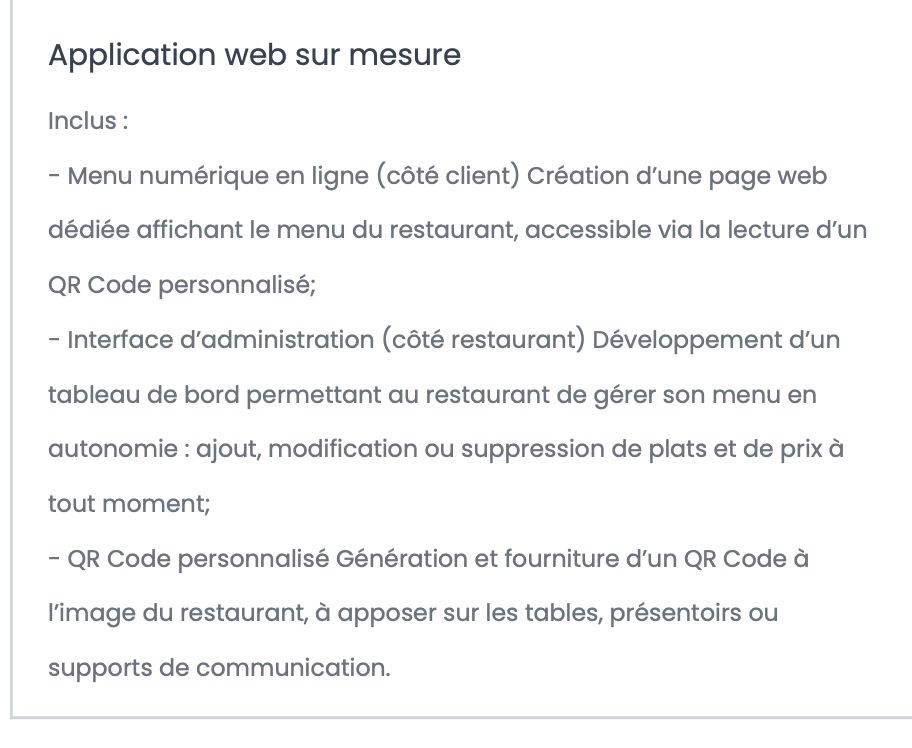This screenshot has height=748, width=912.
Task: Click the line starting "autonomie : ajout"
Action: [x=446, y=449]
